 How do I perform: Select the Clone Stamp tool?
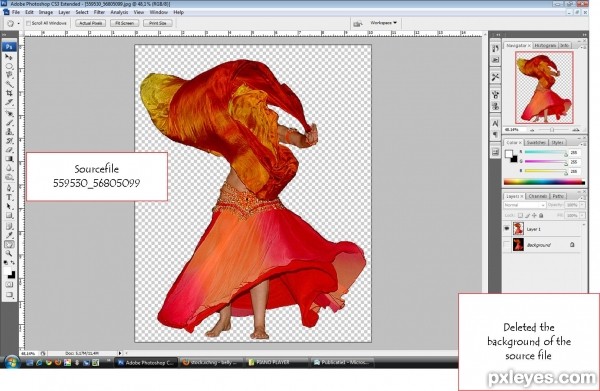pos(9,132)
